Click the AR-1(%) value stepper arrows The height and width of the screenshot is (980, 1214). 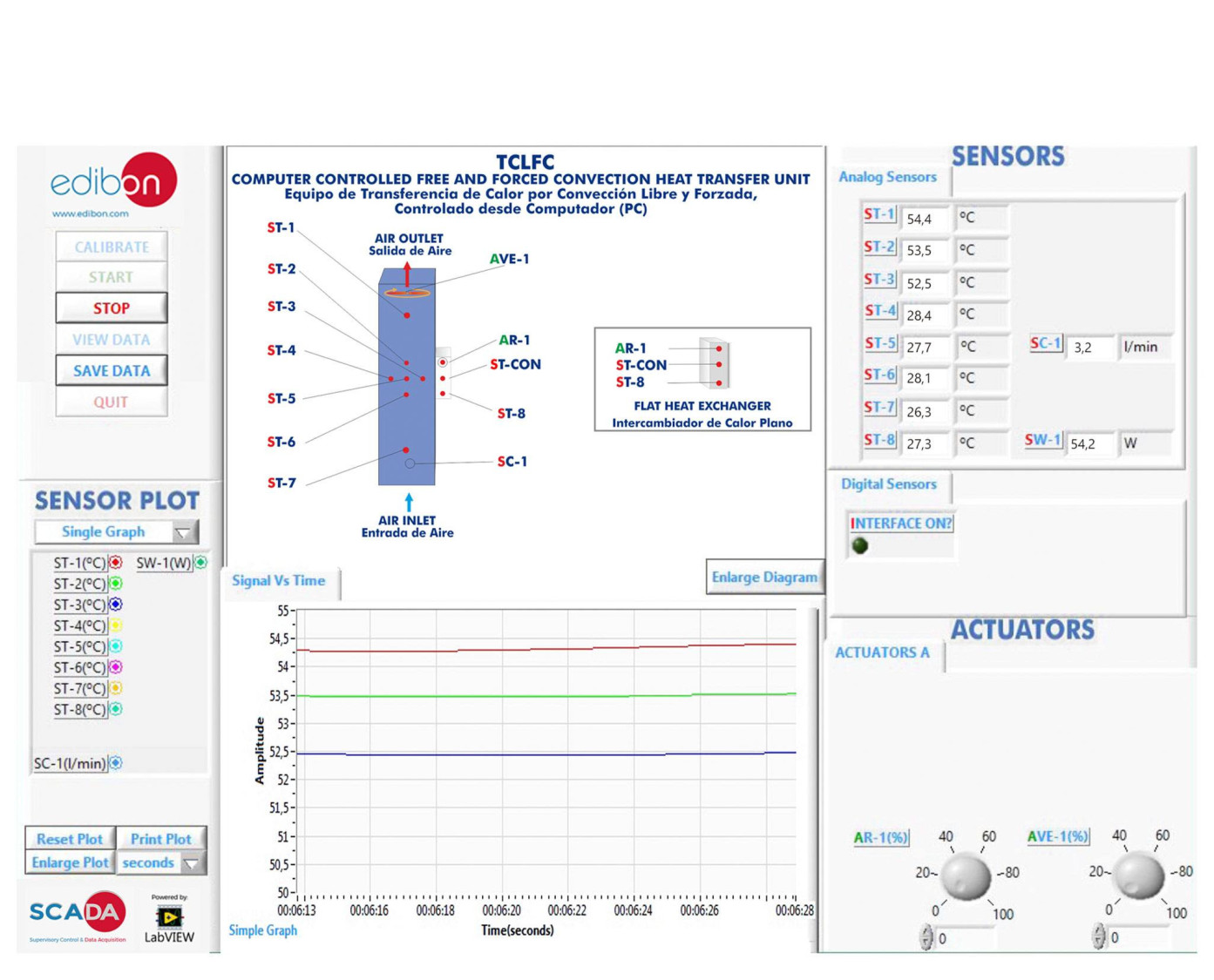coord(926,937)
